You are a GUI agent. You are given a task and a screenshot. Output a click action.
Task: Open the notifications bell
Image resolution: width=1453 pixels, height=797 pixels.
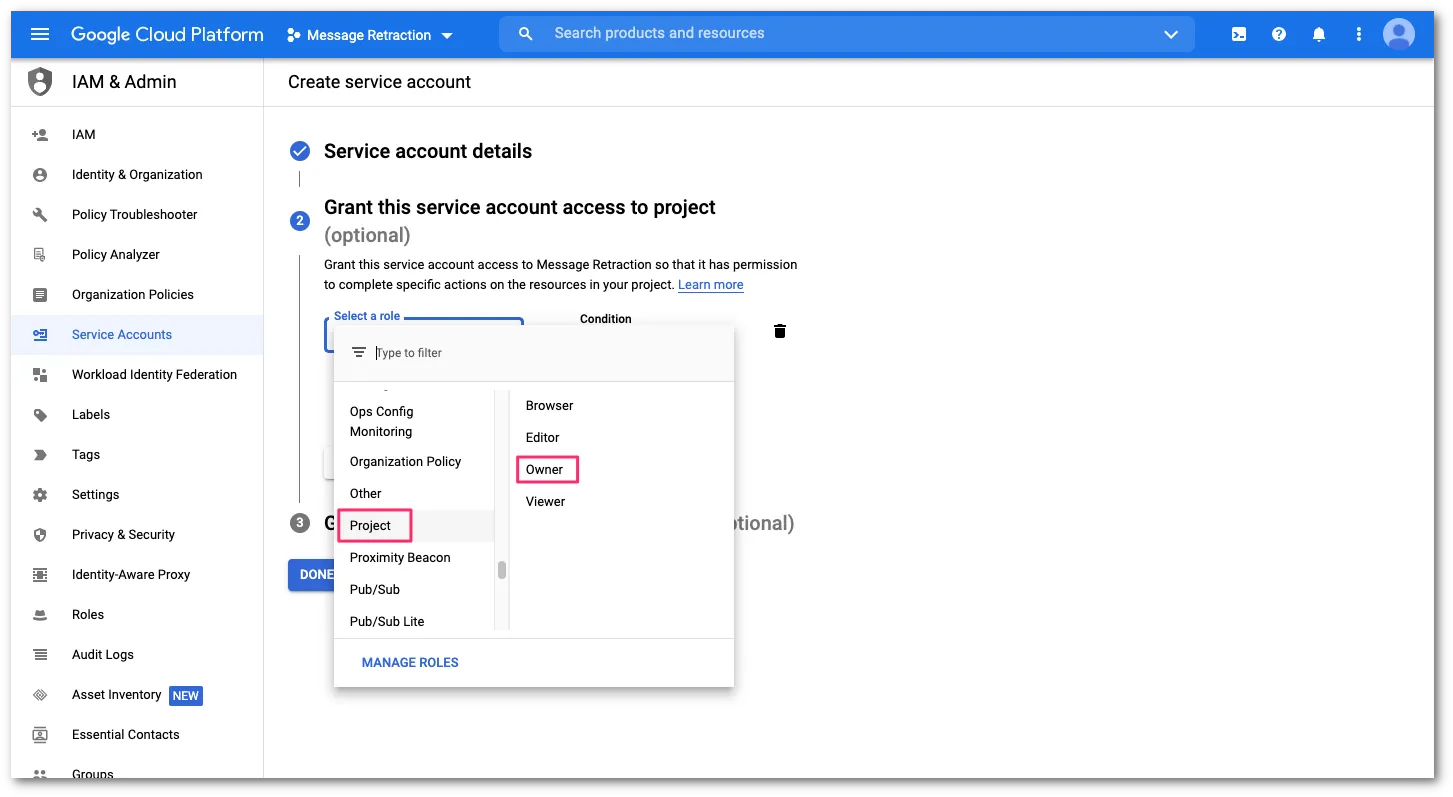click(1318, 33)
